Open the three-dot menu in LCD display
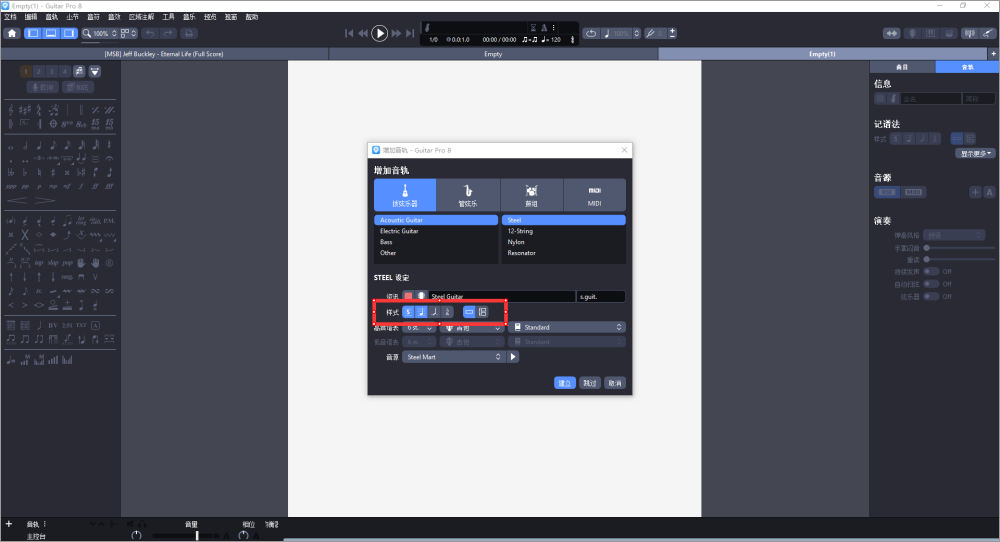This screenshot has height=542, width=1000. click(x=554, y=27)
